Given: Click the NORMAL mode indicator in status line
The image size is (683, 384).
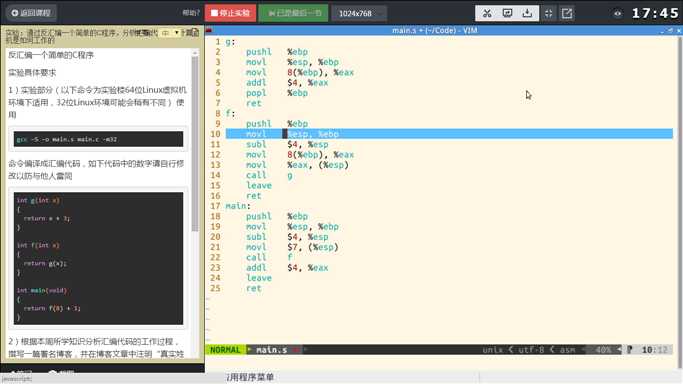Looking at the screenshot, I should (x=225, y=350).
